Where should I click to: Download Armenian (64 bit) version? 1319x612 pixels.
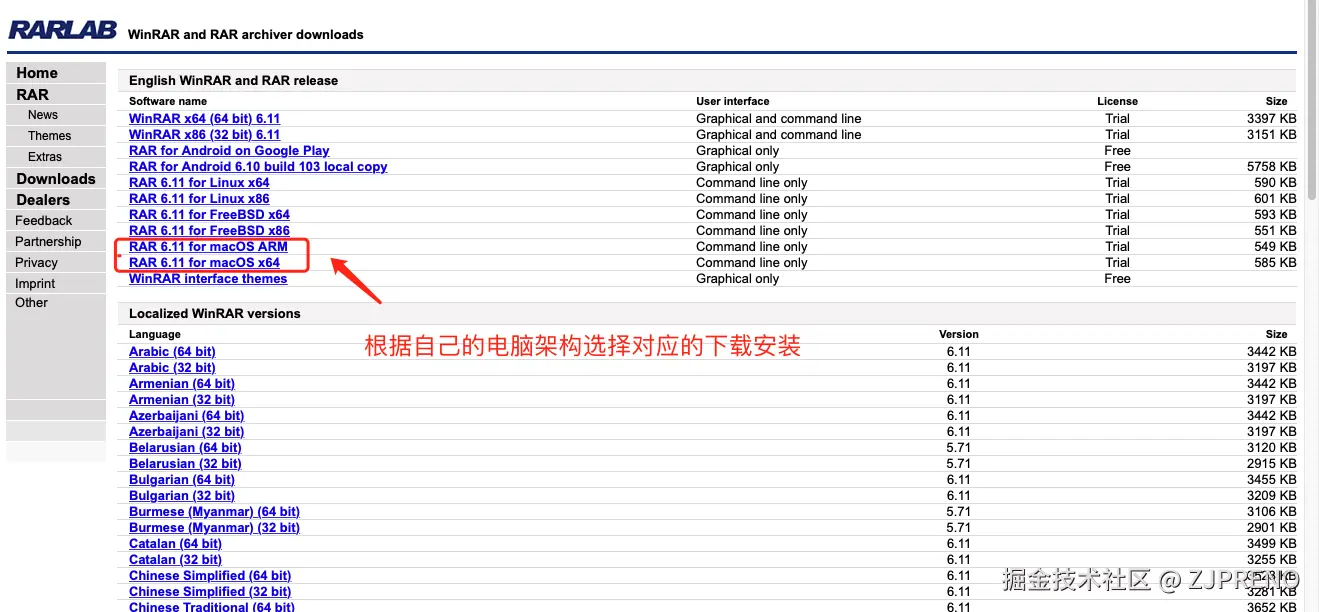[x=182, y=384]
